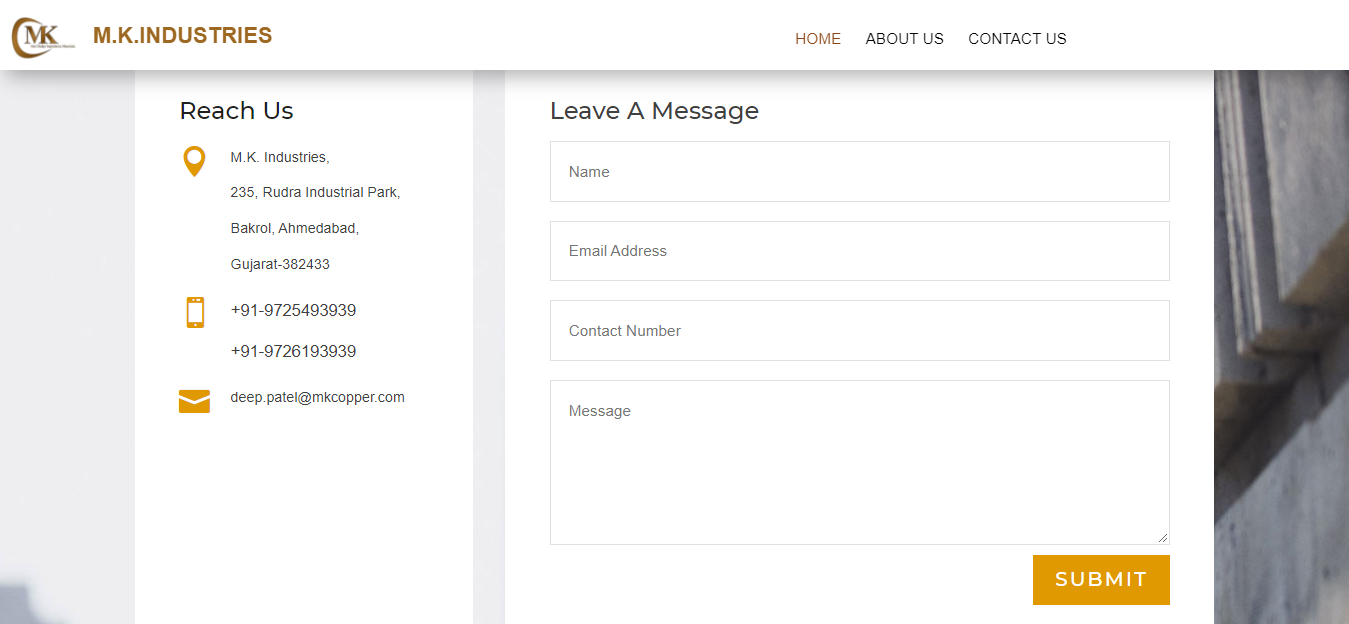Focus the Name input field

point(859,172)
